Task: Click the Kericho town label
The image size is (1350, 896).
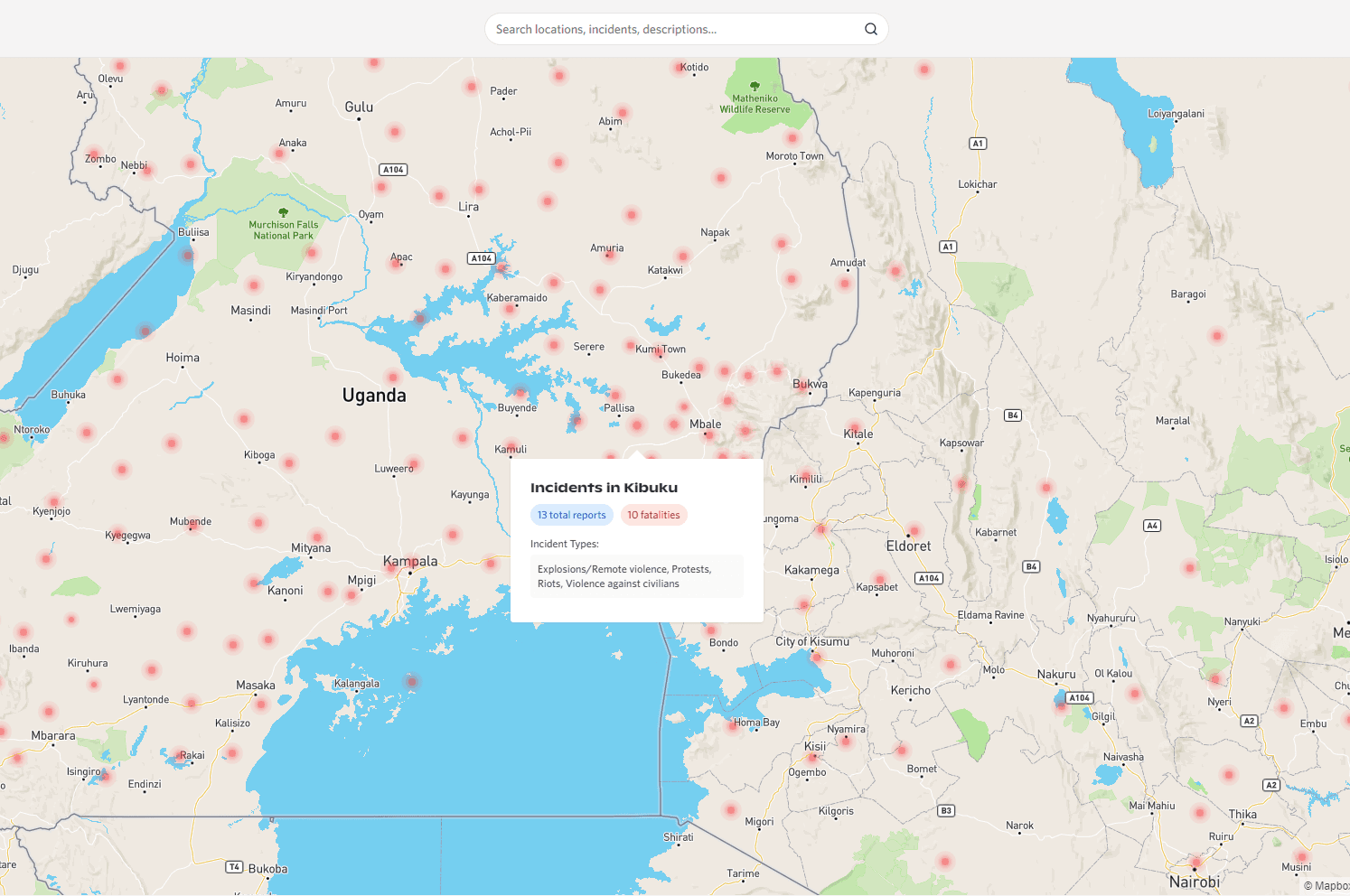Action: pos(911,690)
